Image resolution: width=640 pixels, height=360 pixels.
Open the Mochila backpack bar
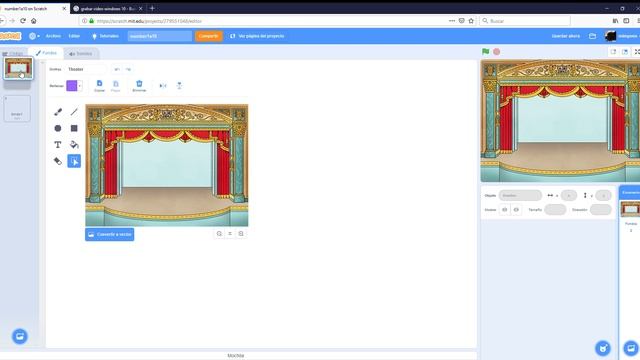tap(236, 356)
